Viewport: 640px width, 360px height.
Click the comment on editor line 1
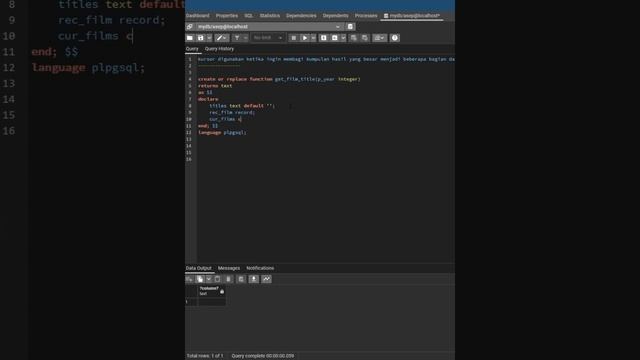click(326, 59)
